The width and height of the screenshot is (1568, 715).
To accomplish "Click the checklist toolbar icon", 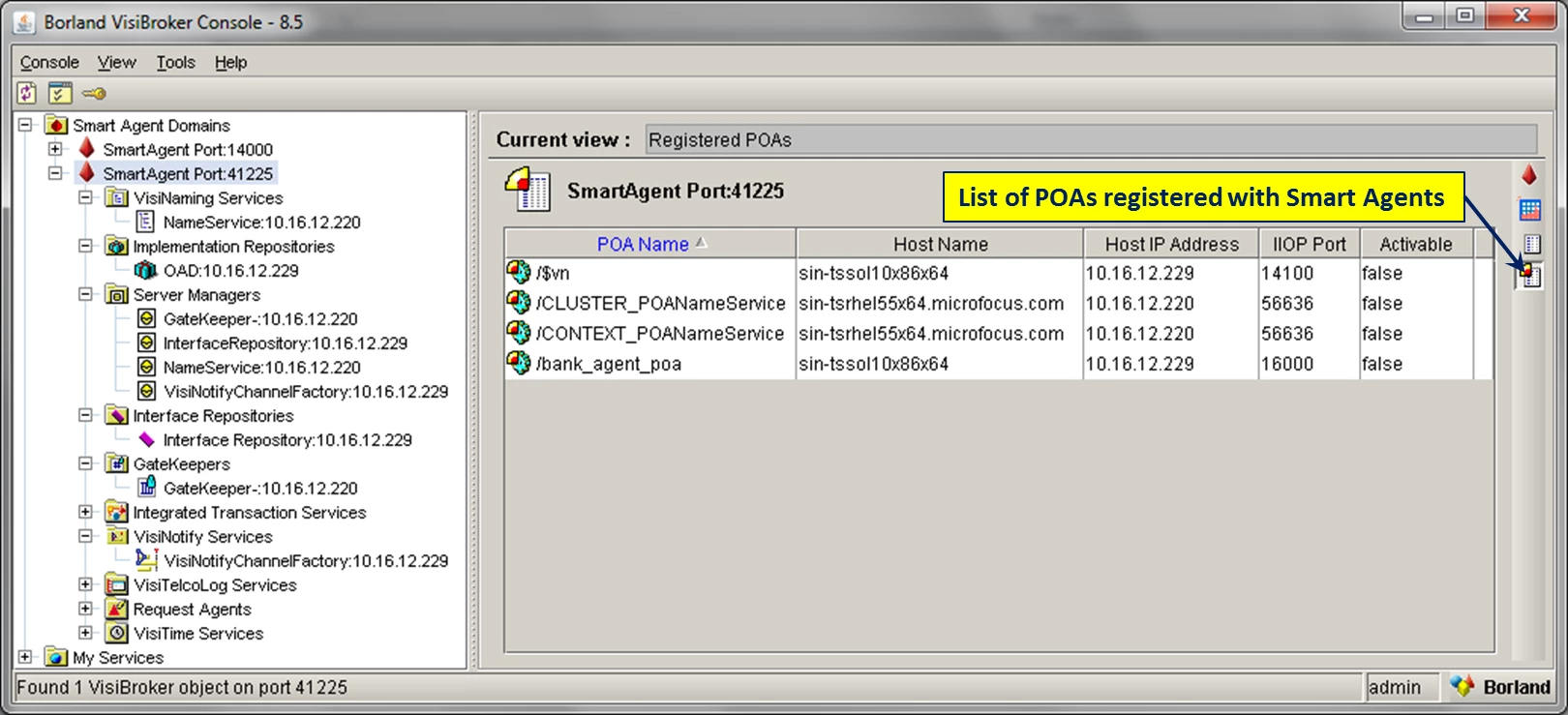I will click(x=60, y=93).
